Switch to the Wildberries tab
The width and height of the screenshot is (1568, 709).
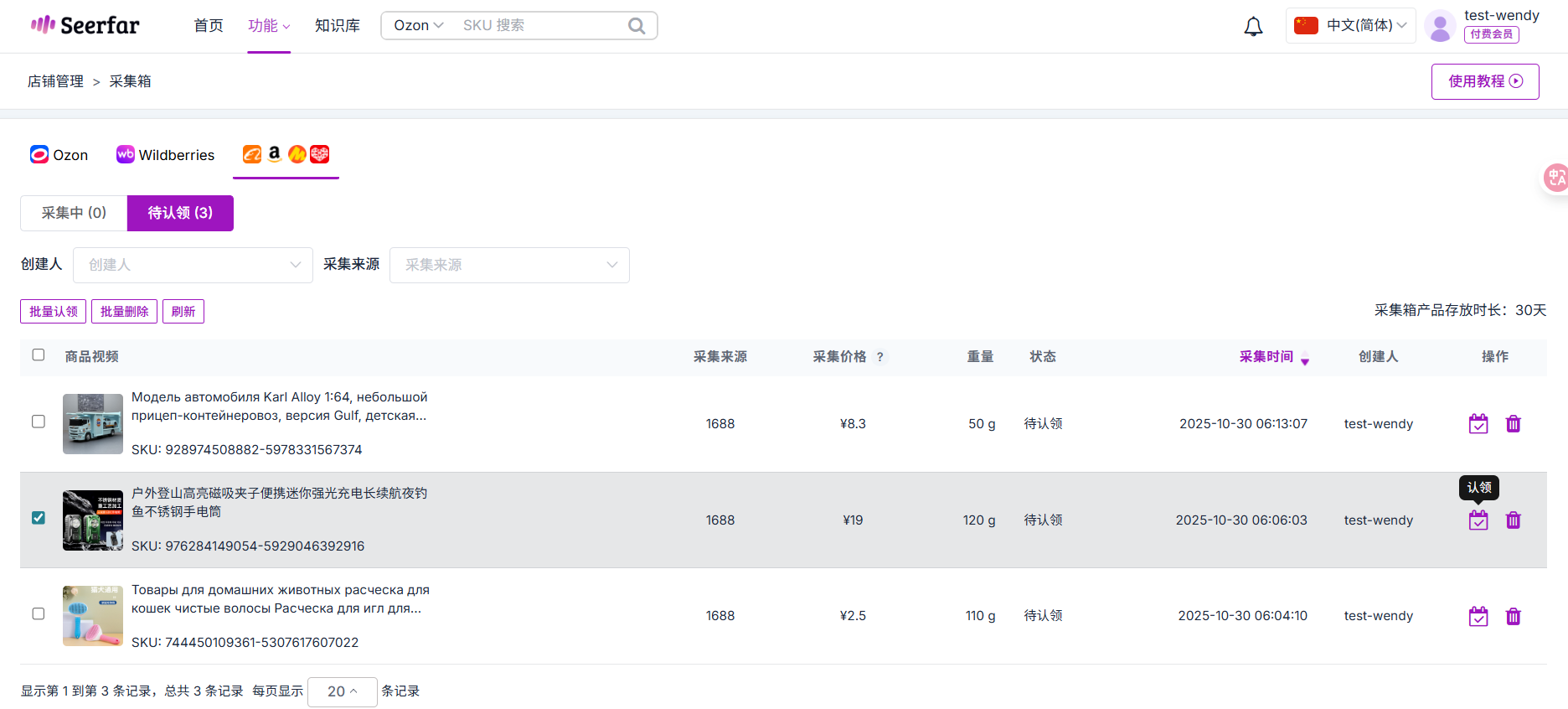pyautogui.click(x=166, y=155)
